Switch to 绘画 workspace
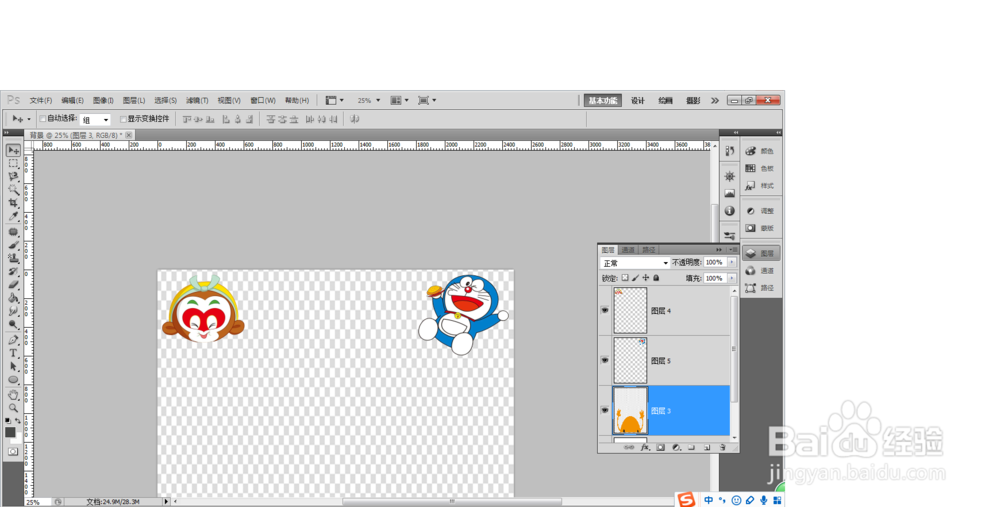 click(x=665, y=101)
